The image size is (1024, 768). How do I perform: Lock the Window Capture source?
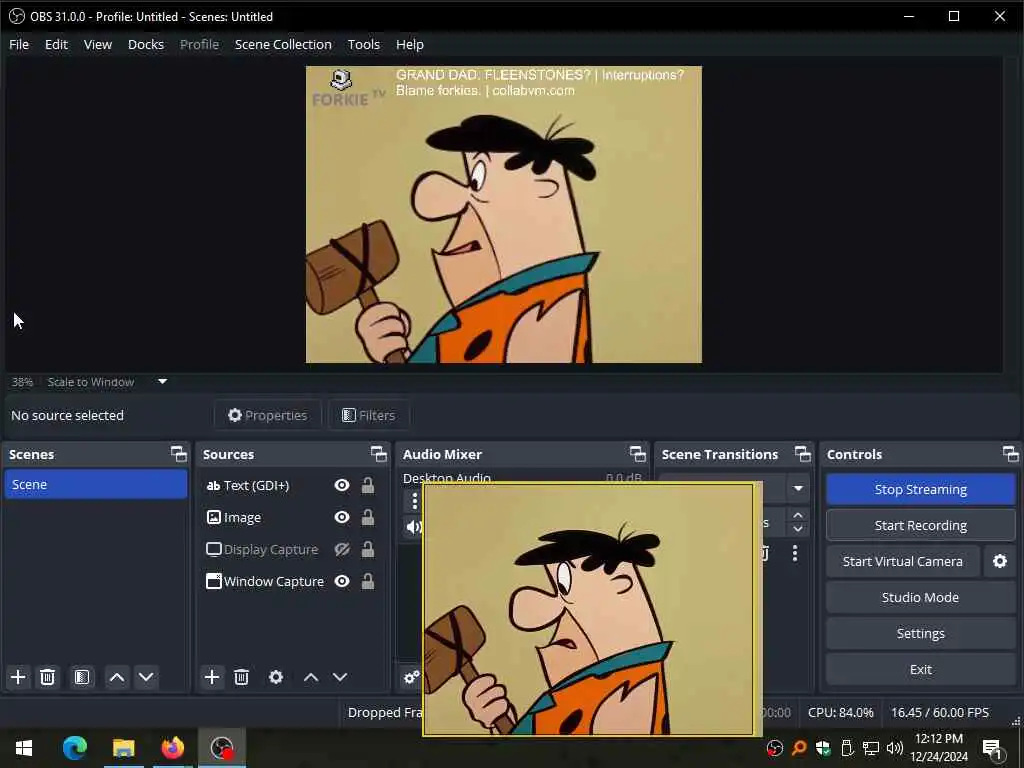(x=368, y=581)
